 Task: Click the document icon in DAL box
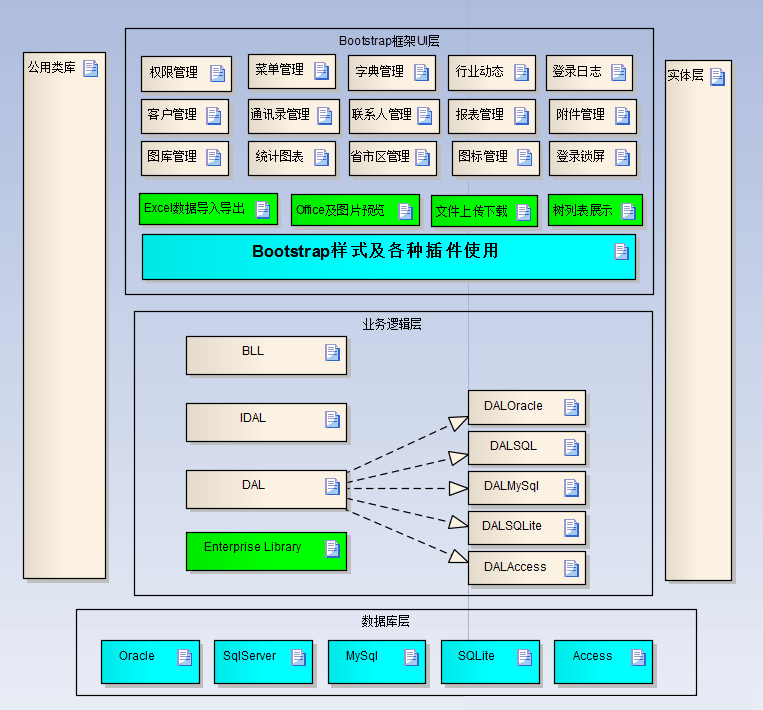332,487
